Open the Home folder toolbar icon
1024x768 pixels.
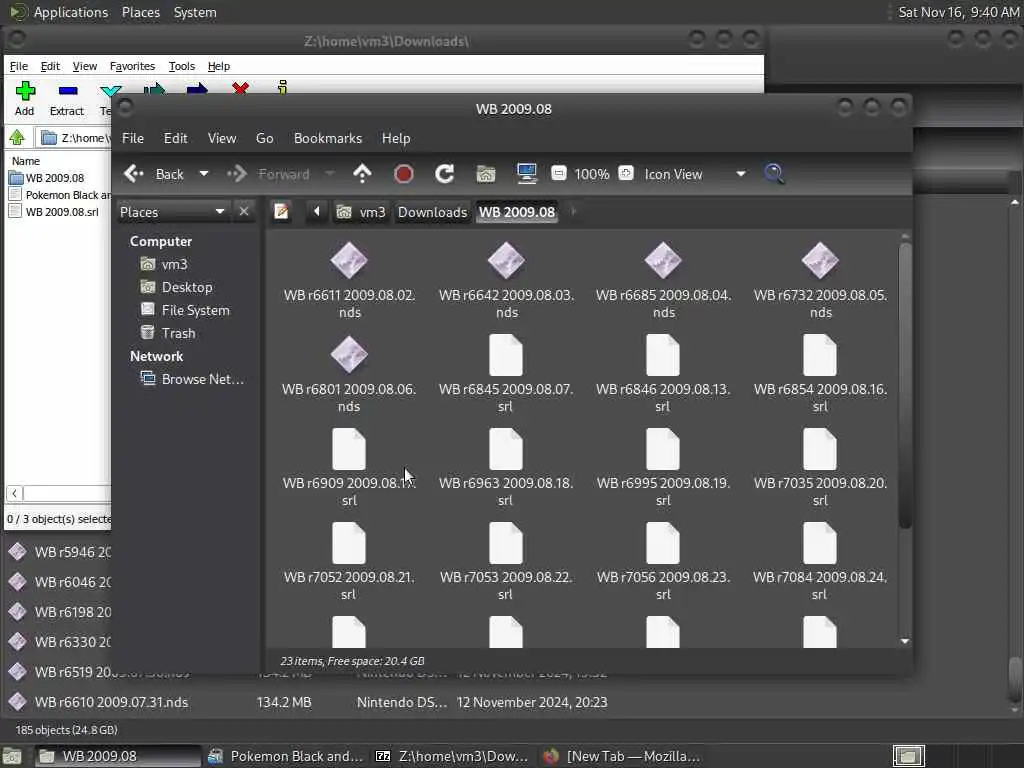pos(486,174)
